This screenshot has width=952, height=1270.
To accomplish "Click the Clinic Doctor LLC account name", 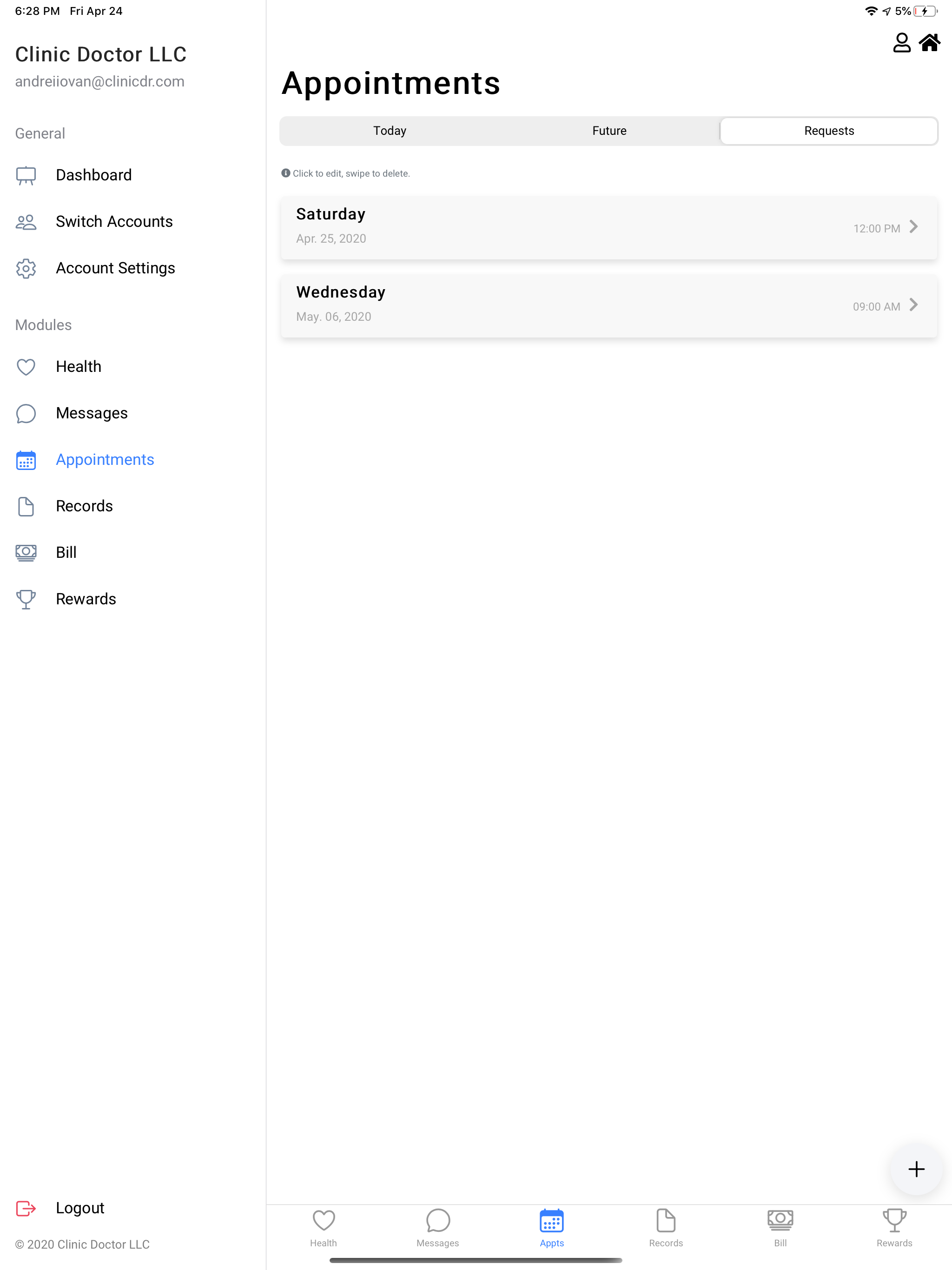I will pyautogui.click(x=101, y=54).
